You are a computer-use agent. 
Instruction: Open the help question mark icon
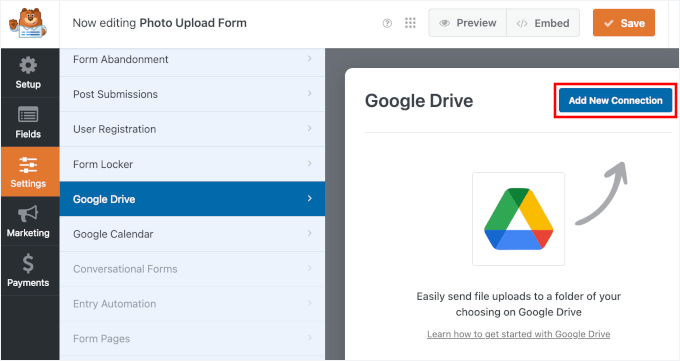click(x=387, y=23)
